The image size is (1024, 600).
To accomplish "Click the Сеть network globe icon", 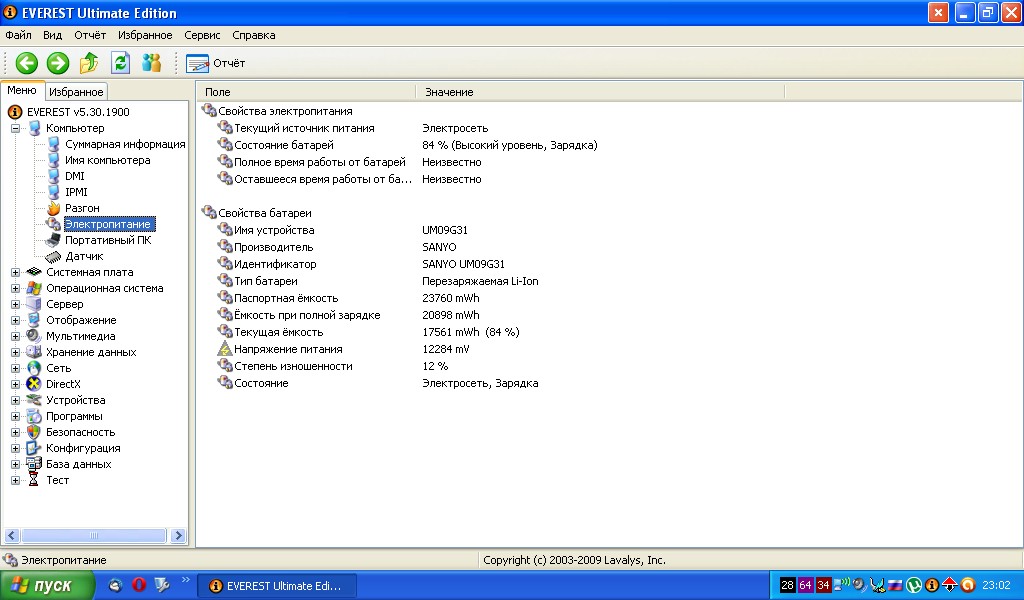I will click(34, 368).
